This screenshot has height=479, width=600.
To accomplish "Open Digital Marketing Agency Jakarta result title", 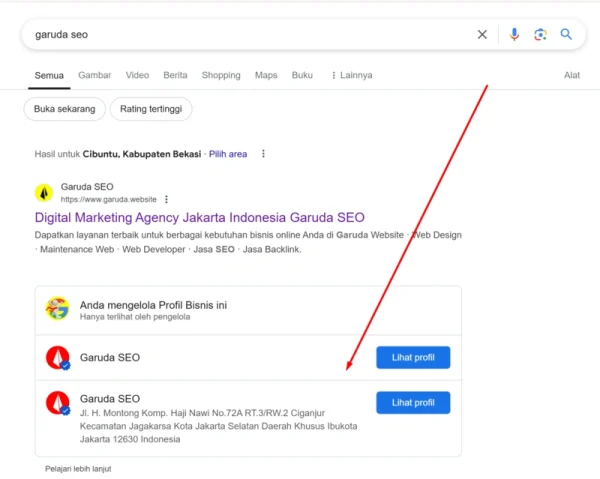I will click(x=199, y=217).
